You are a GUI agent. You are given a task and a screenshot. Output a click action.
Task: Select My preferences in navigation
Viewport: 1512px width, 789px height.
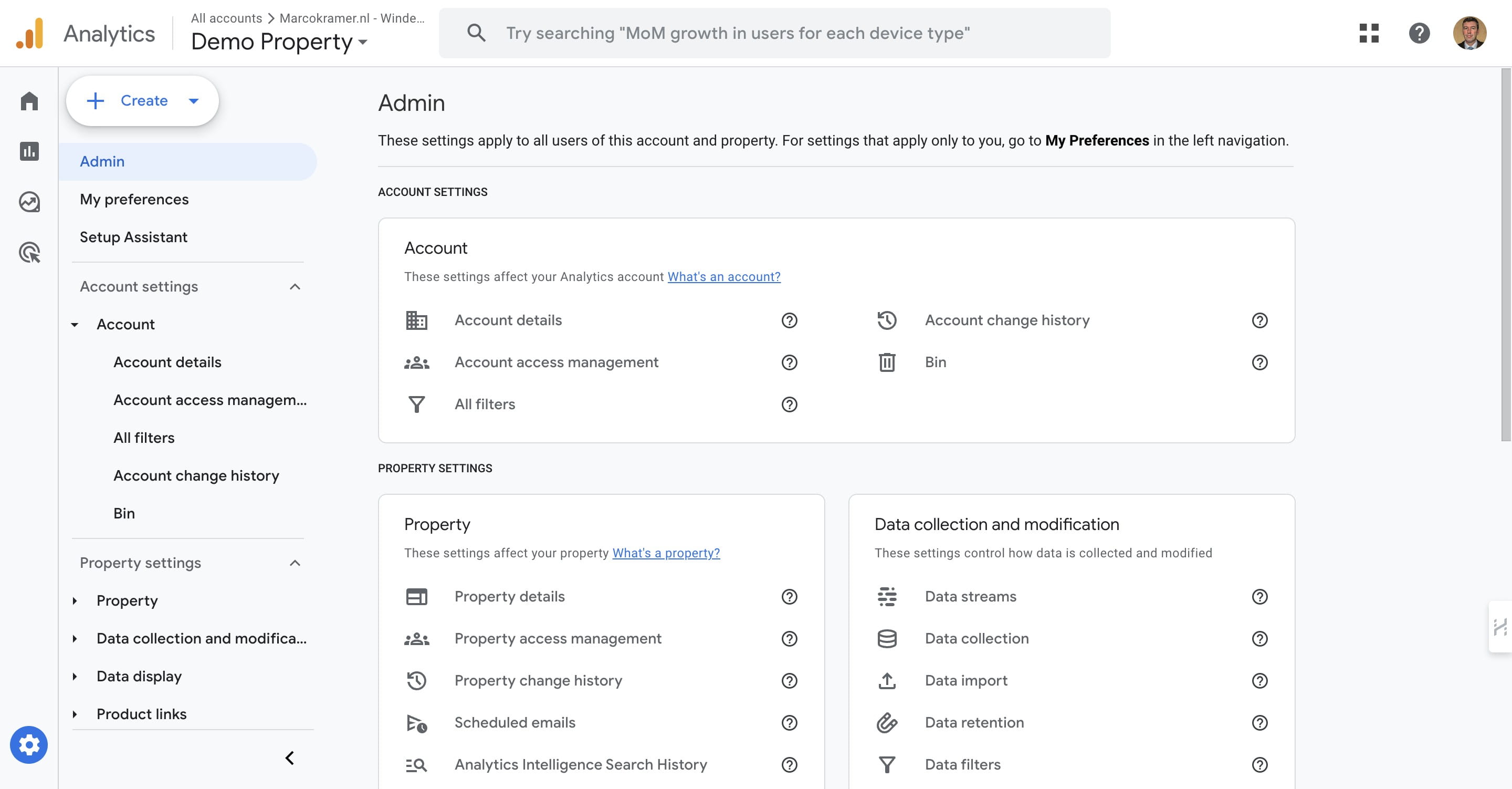coord(134,199)
